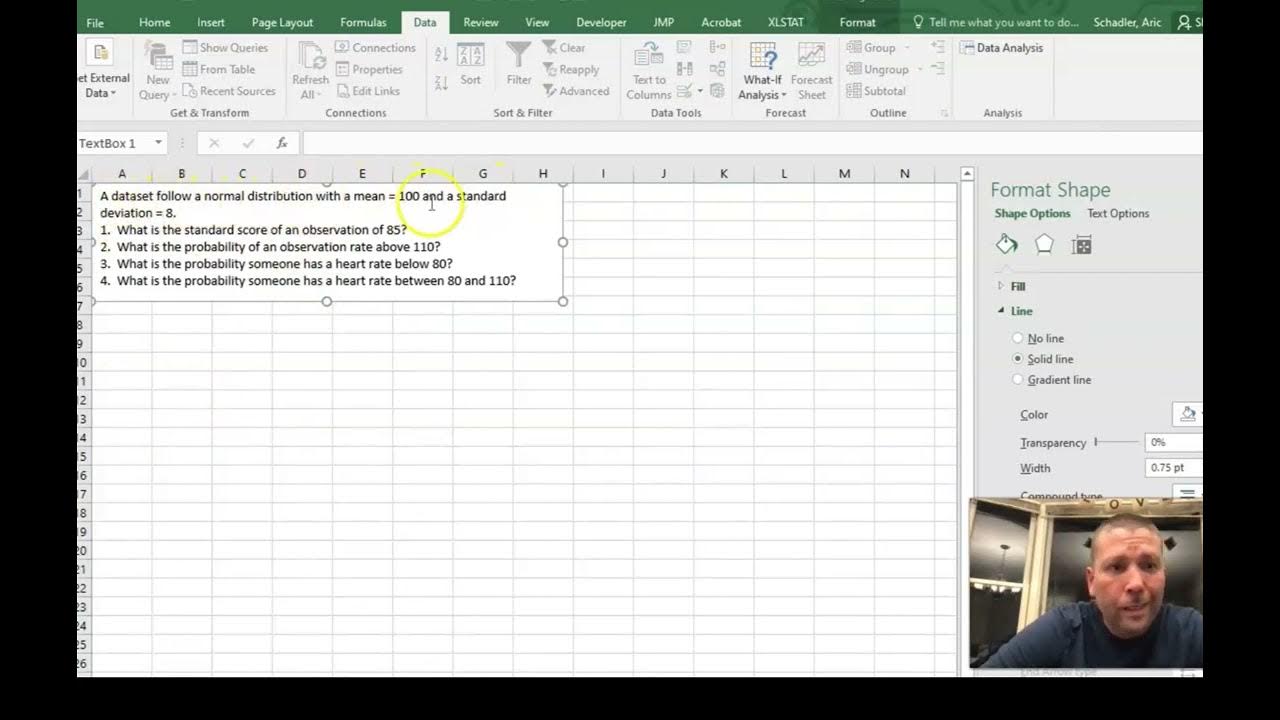The width and height of the screenshot is (1280, 720).
Task: Select Effects pentagon icon in Format Shape
Action: 1044,245
